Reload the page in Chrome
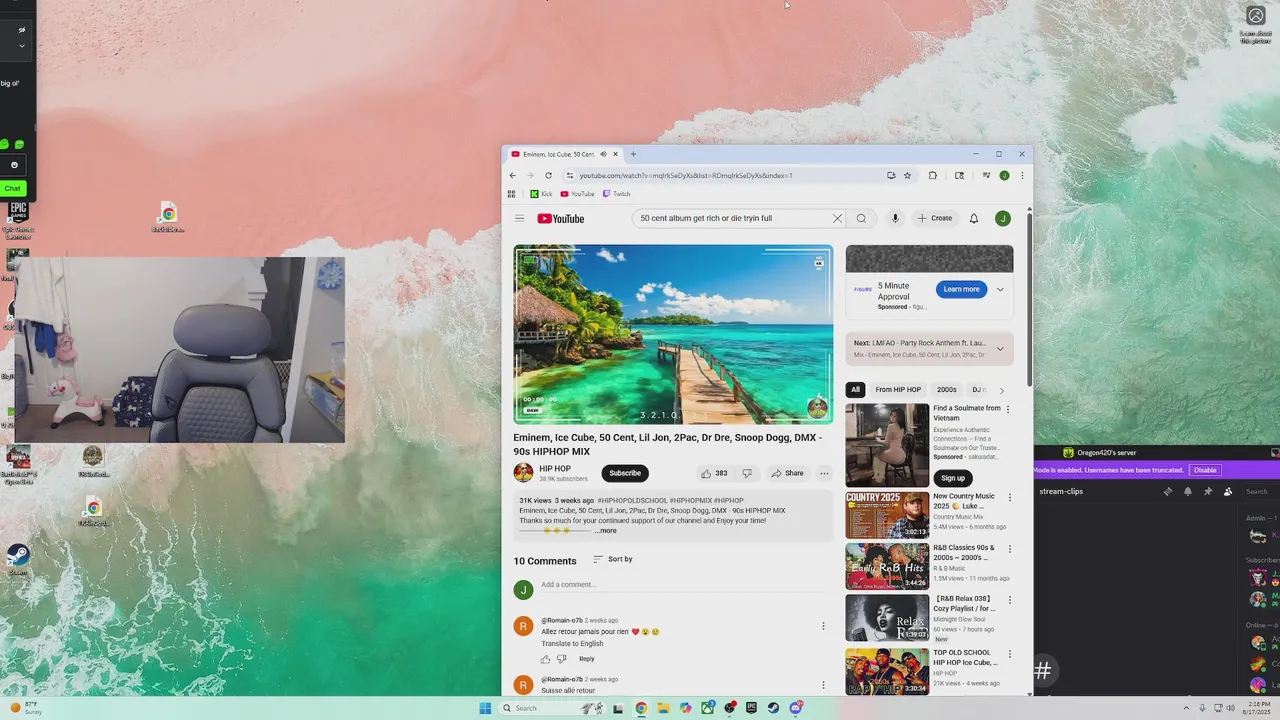The width and height of the screenshot is (1280, 720). click(548, 175)
